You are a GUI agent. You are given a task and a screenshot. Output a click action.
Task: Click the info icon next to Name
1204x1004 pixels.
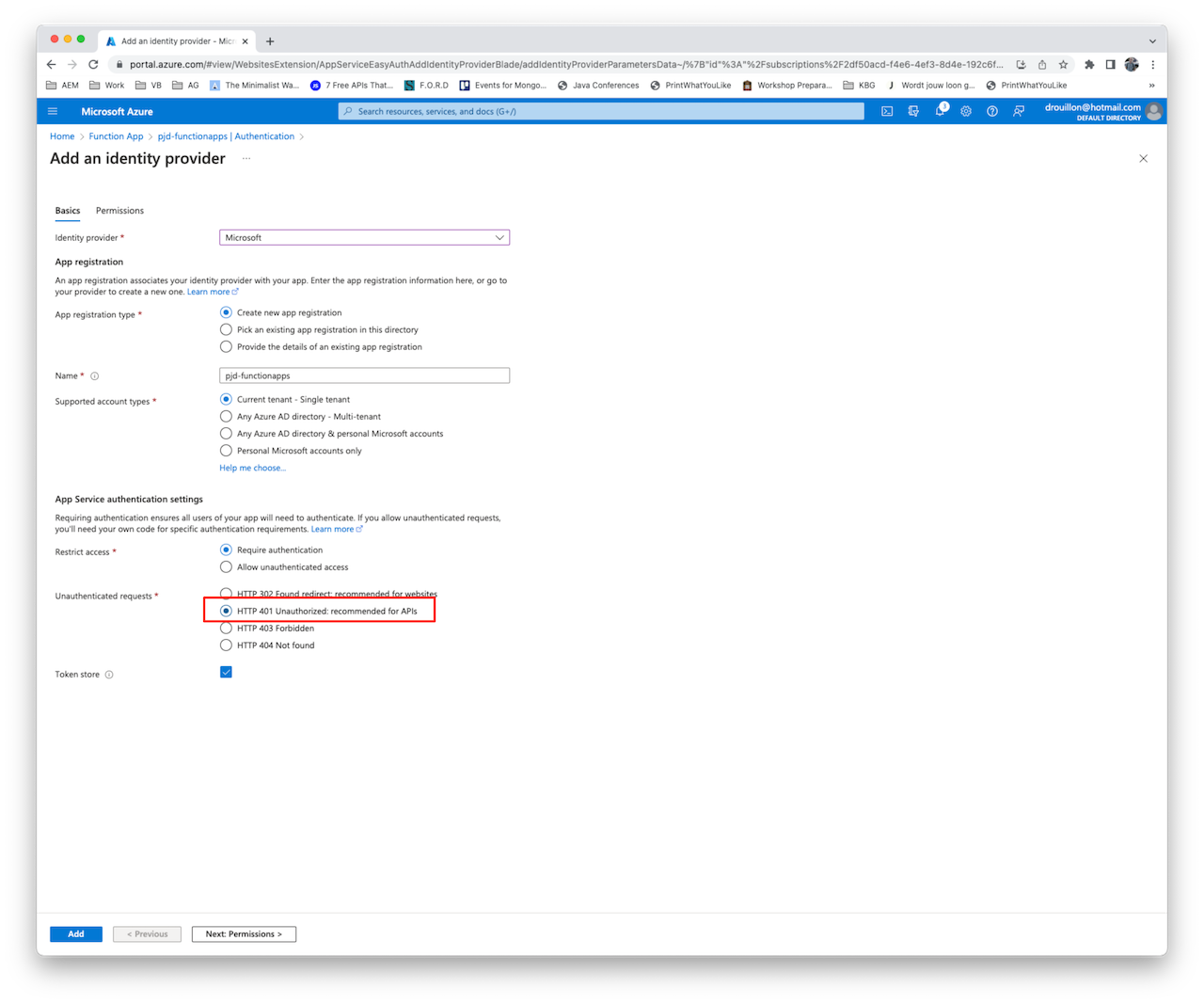point(94,376)
